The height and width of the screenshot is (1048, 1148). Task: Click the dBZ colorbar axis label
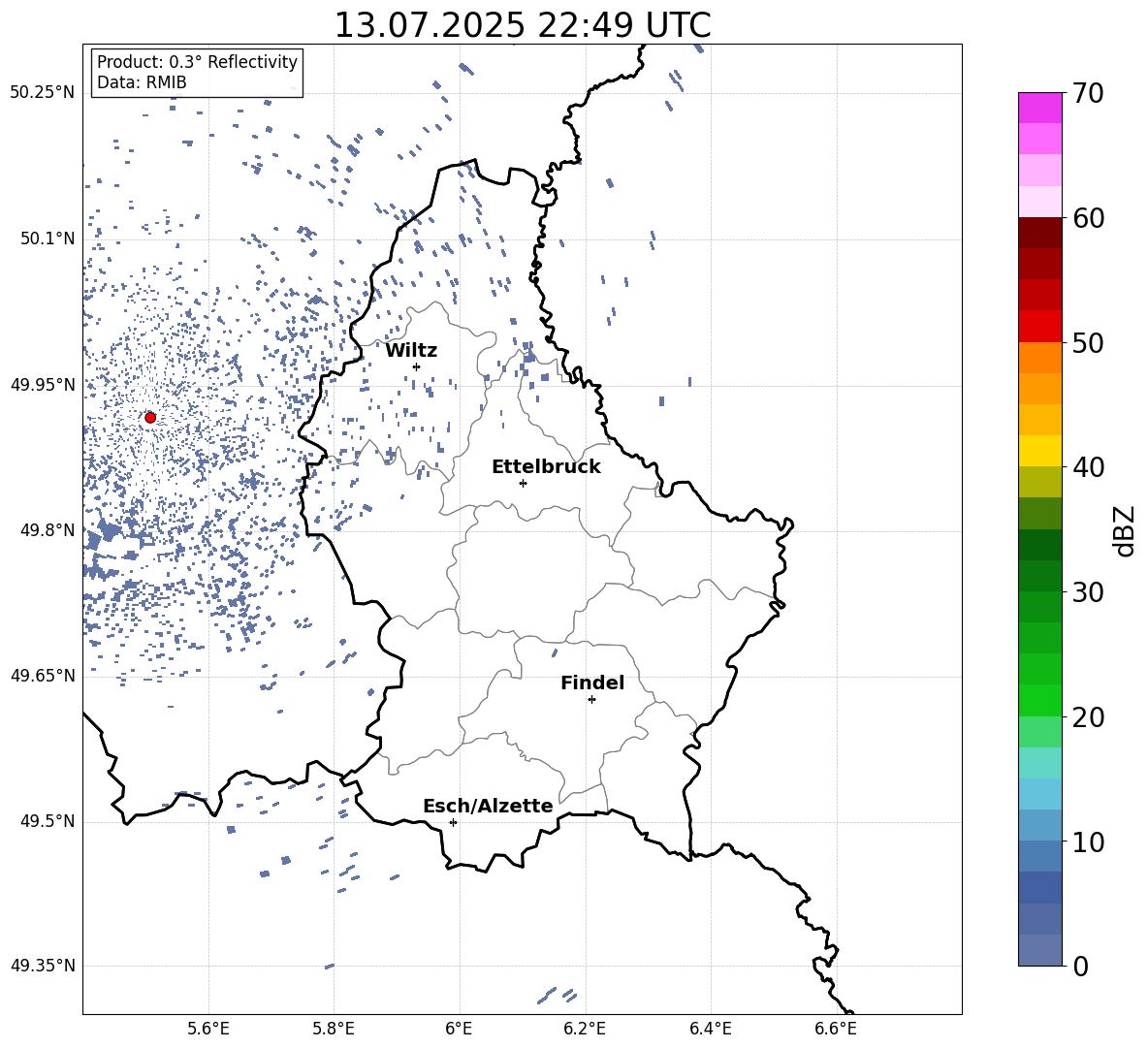coord(1126,530)
